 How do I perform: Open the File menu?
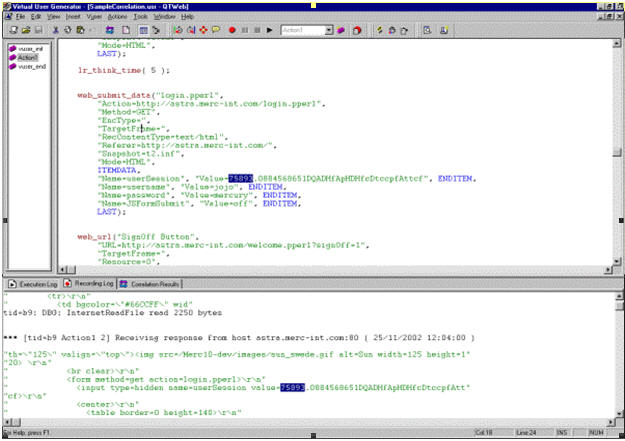(x=20, y=16)
